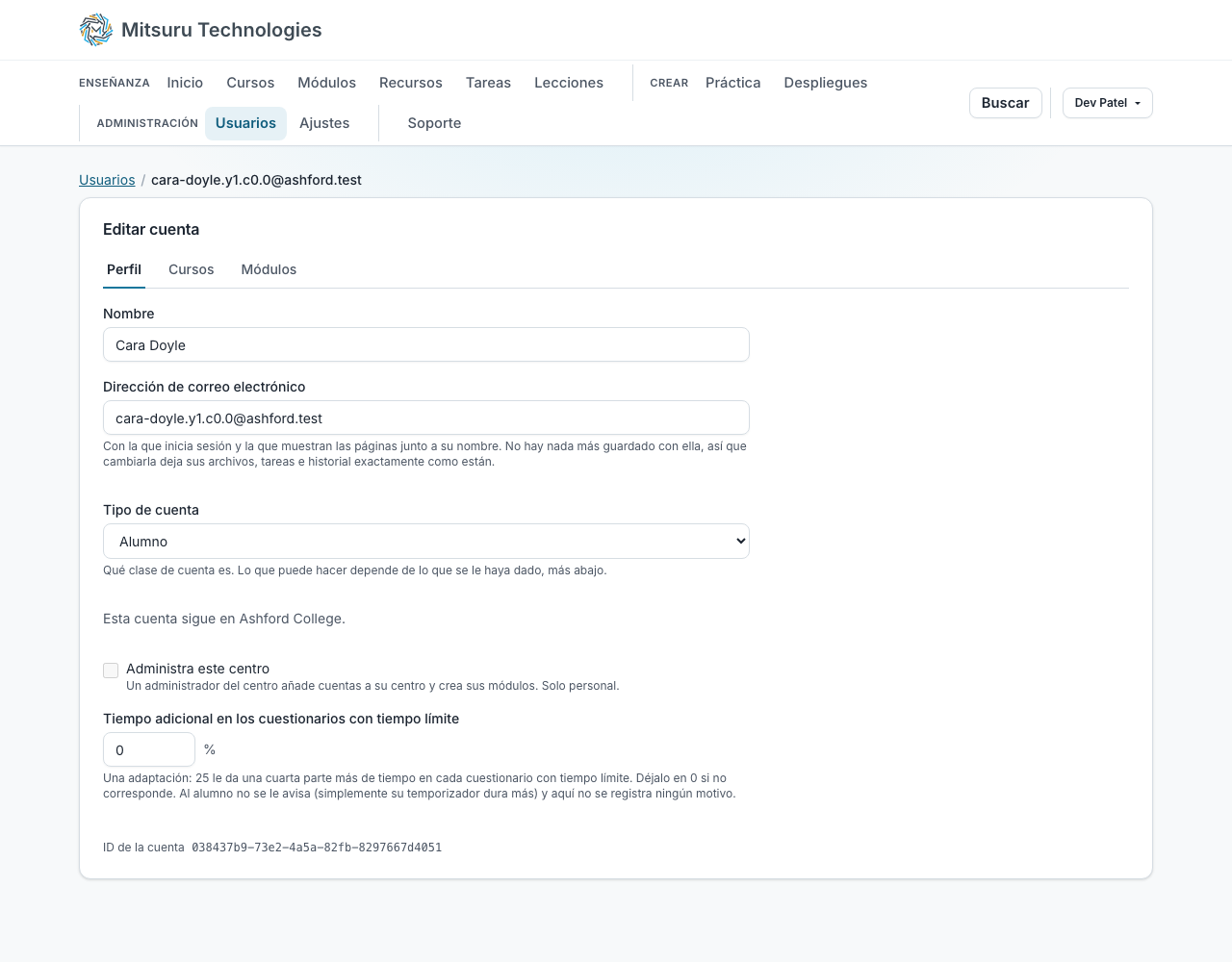This screenshot has height=962, width=1232.
Task: Go to Lecciones
Action: [569, 83]
